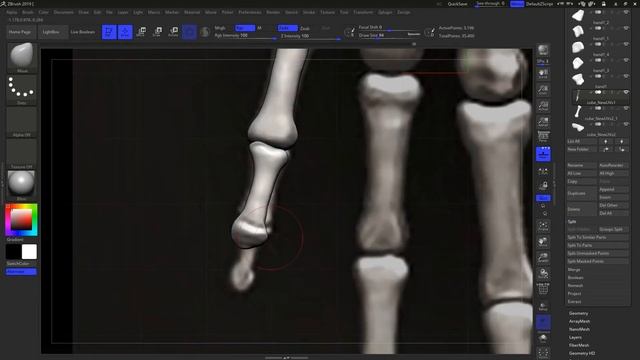
Task: Expand the Merge section
Action: coord(573,270)
